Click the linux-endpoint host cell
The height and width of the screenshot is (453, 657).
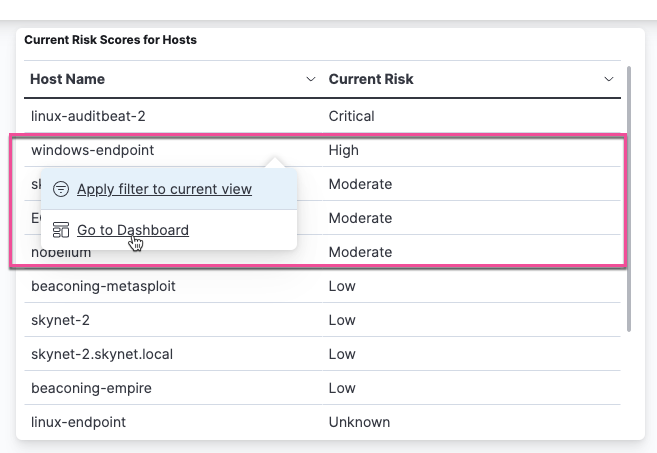pos(79,422)
